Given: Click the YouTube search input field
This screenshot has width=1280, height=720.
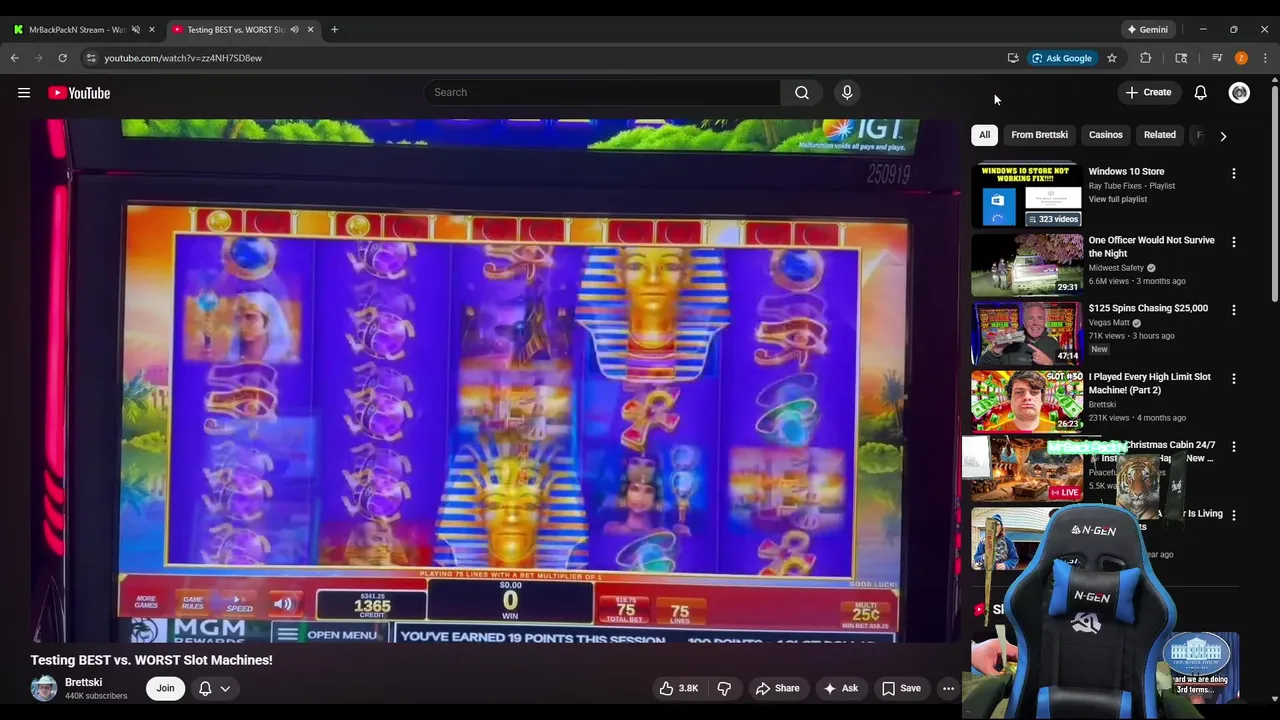Looking at the screenshot, I should [602, 92].
